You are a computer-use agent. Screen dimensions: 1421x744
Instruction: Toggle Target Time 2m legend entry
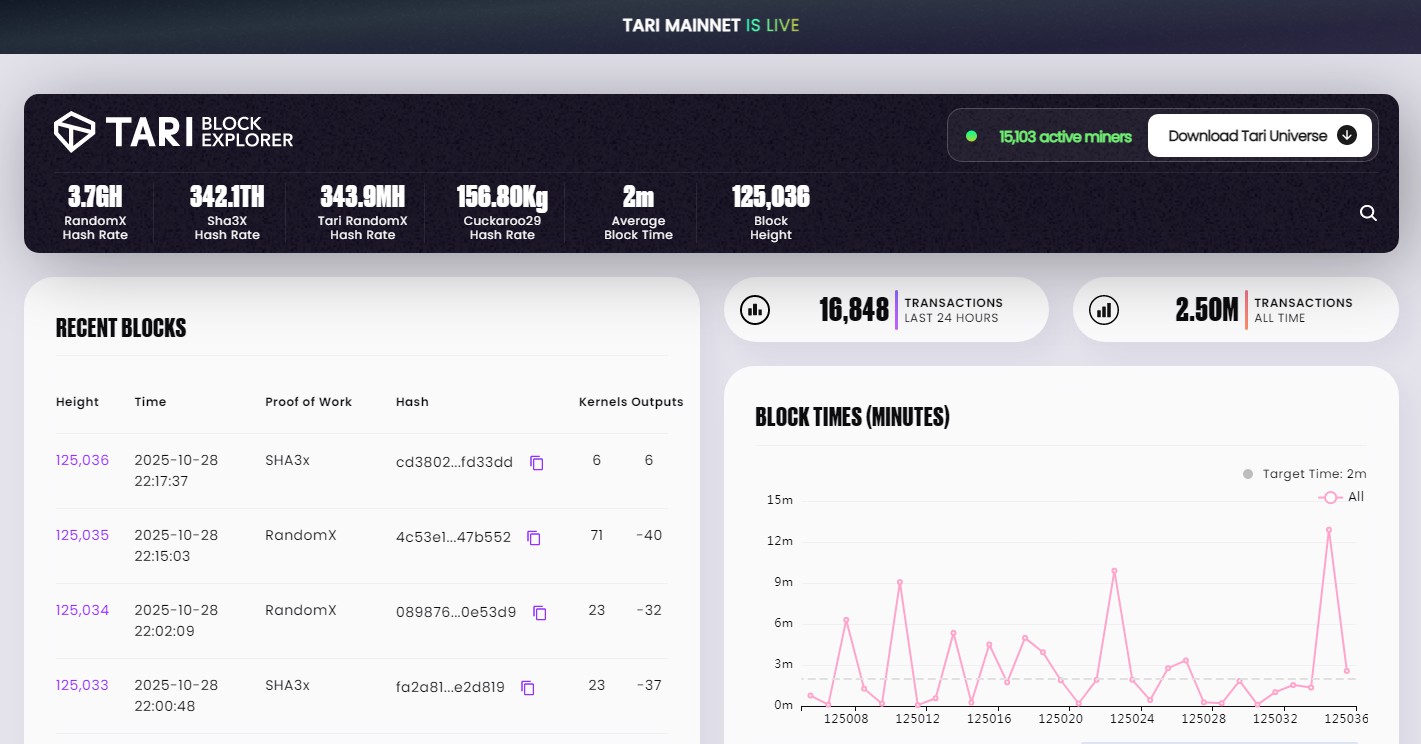1304,474
